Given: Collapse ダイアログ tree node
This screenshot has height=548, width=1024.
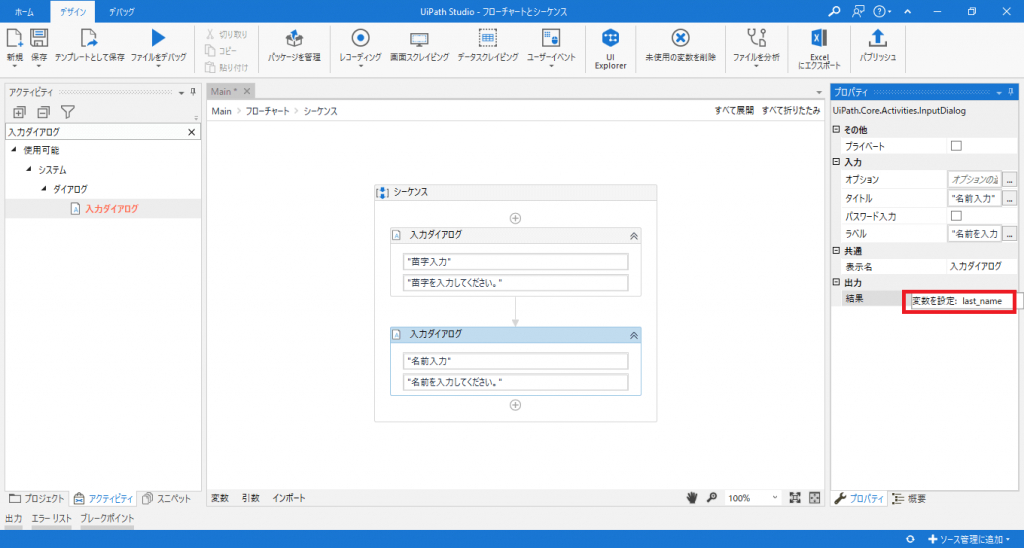Looking at the screenshot, I should [x=44, y=189].
